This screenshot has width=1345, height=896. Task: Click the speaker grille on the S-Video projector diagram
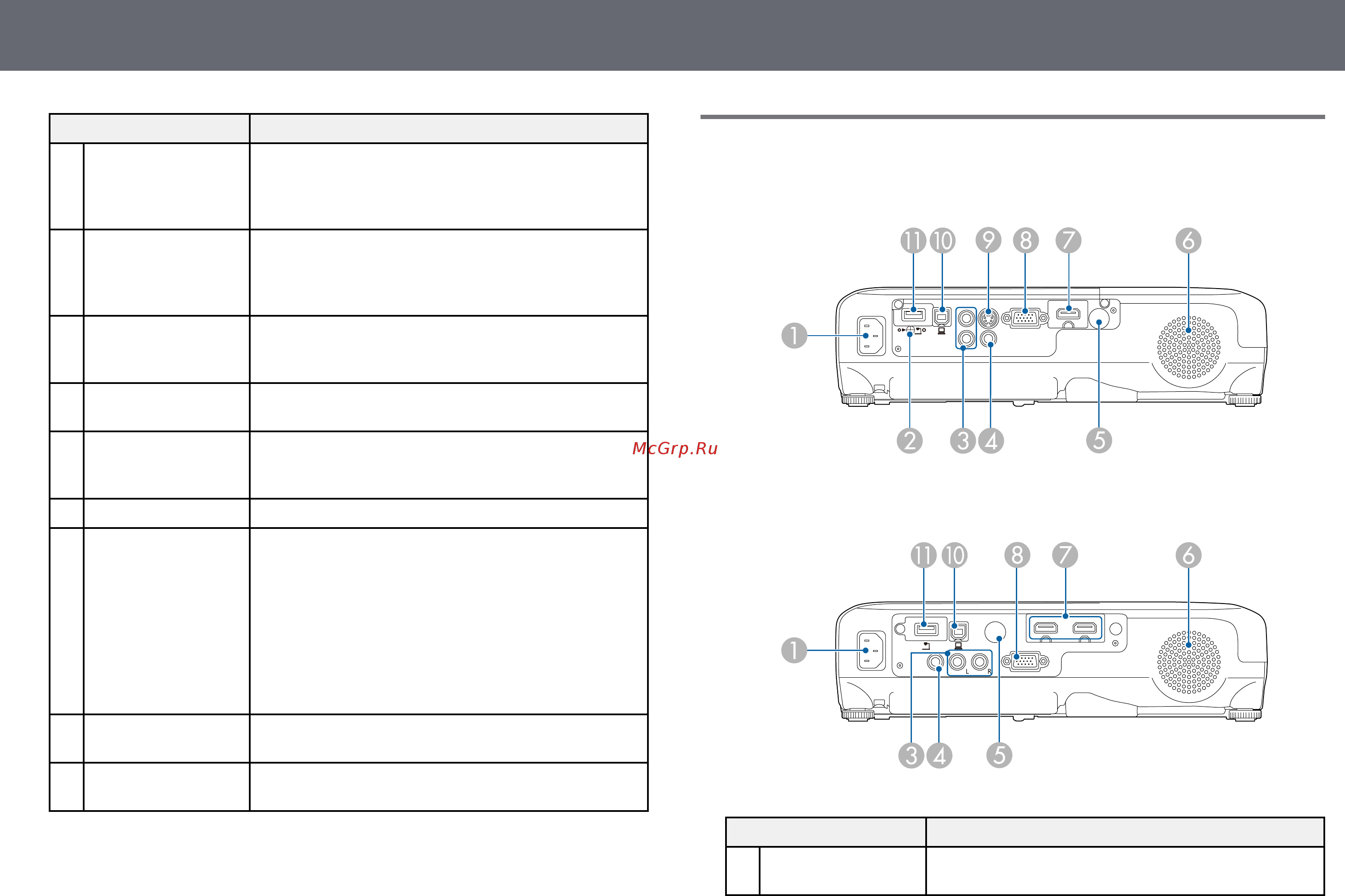pyautogui.click(x=1188, y=347)
